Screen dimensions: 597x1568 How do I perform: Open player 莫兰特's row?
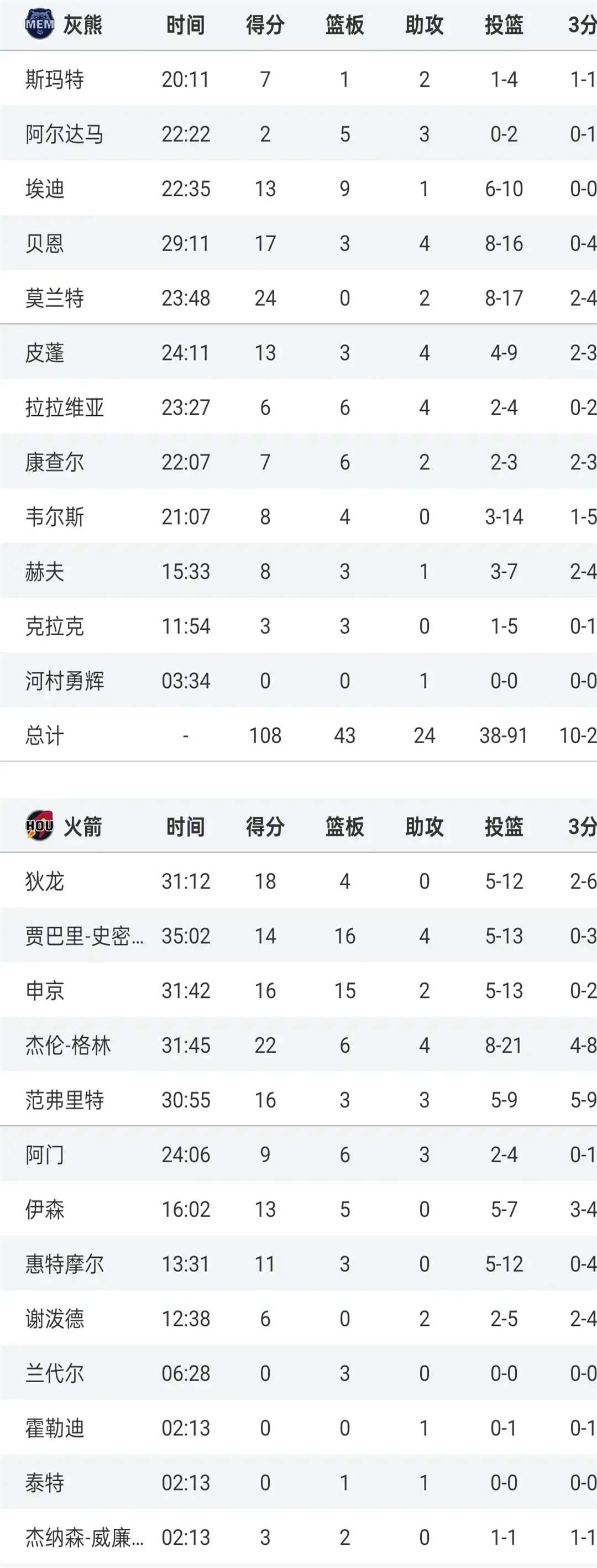pyautogui.click(x=54, y=298)
